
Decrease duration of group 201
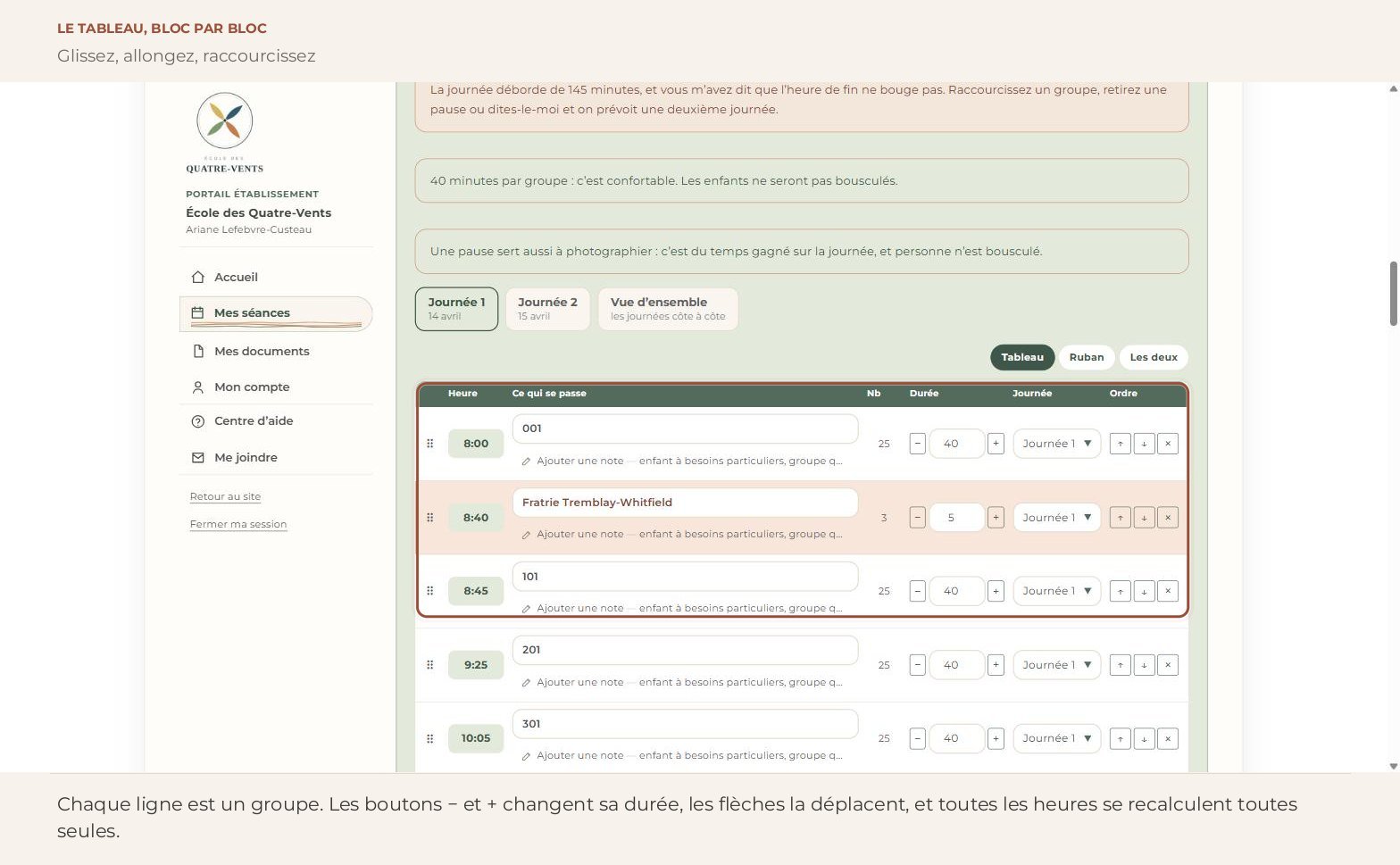tap(917, 665)
